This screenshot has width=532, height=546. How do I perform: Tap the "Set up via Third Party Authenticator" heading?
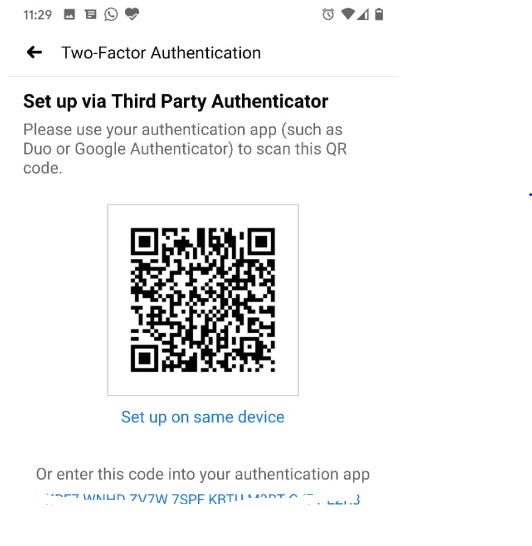(176, 102)
